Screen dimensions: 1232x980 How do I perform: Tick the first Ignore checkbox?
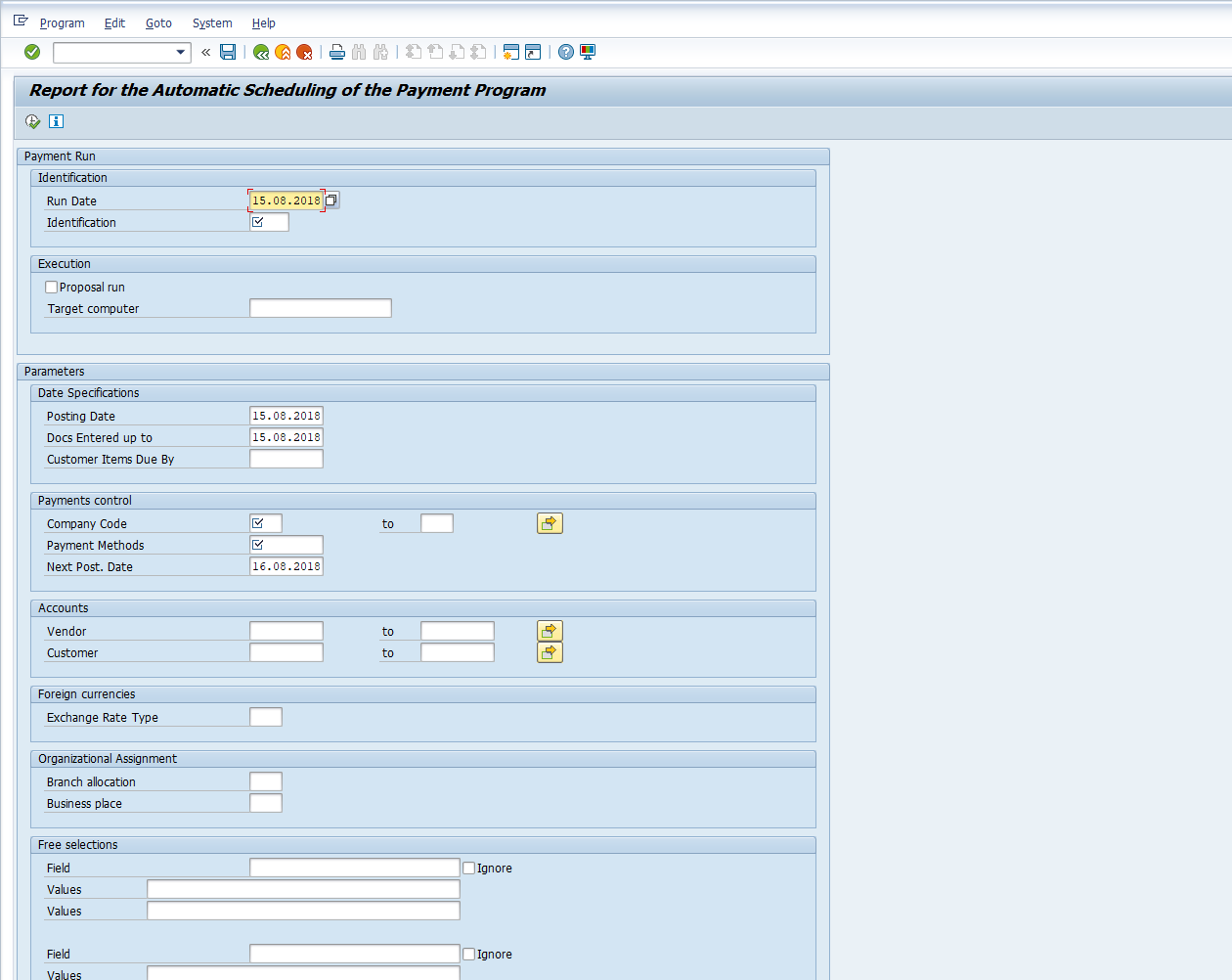pos(469,869)
